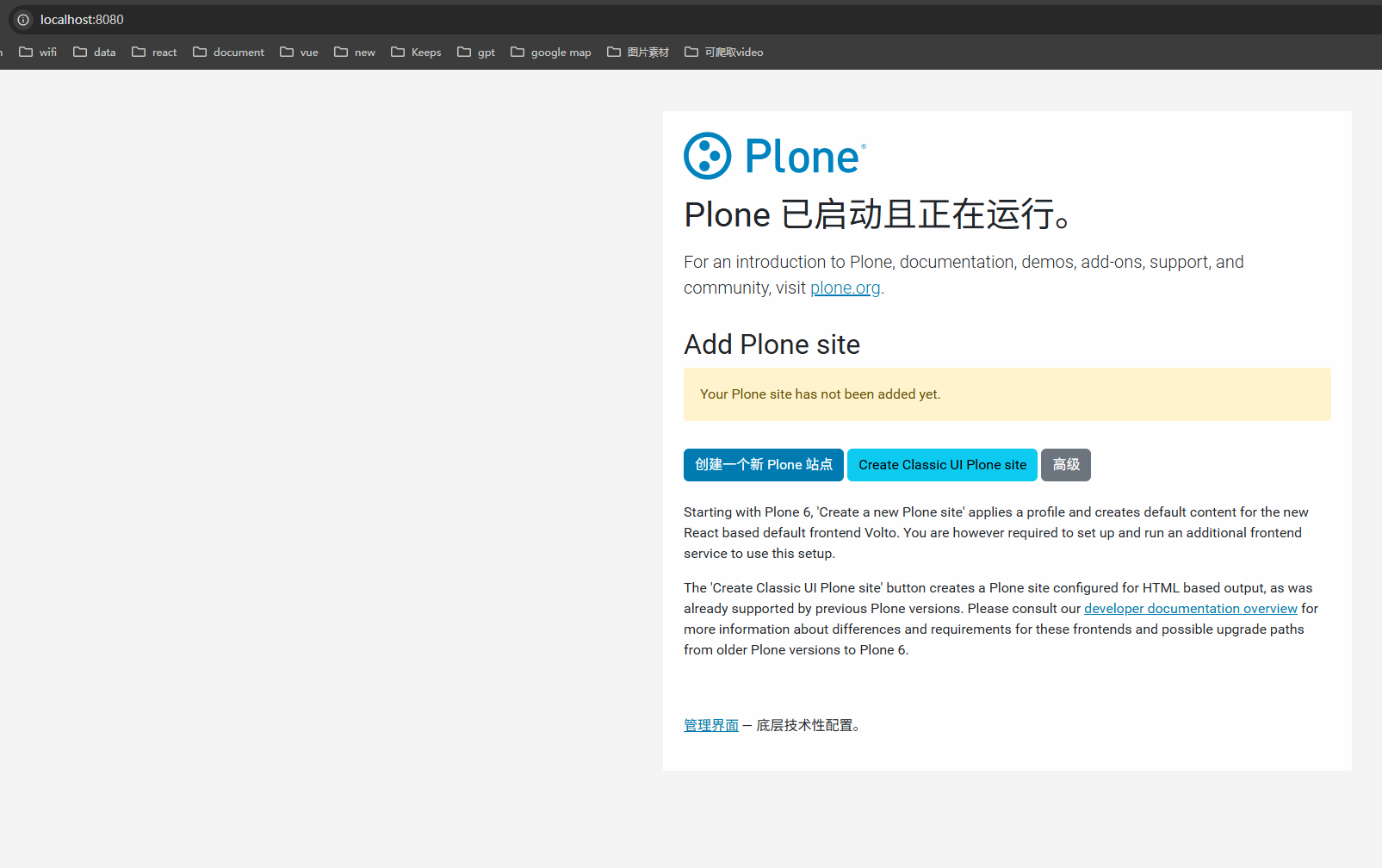Click the '底层技术性配置' text
Image resolution: width=1382 pixels, height=868 pixels.
[804, 725]
